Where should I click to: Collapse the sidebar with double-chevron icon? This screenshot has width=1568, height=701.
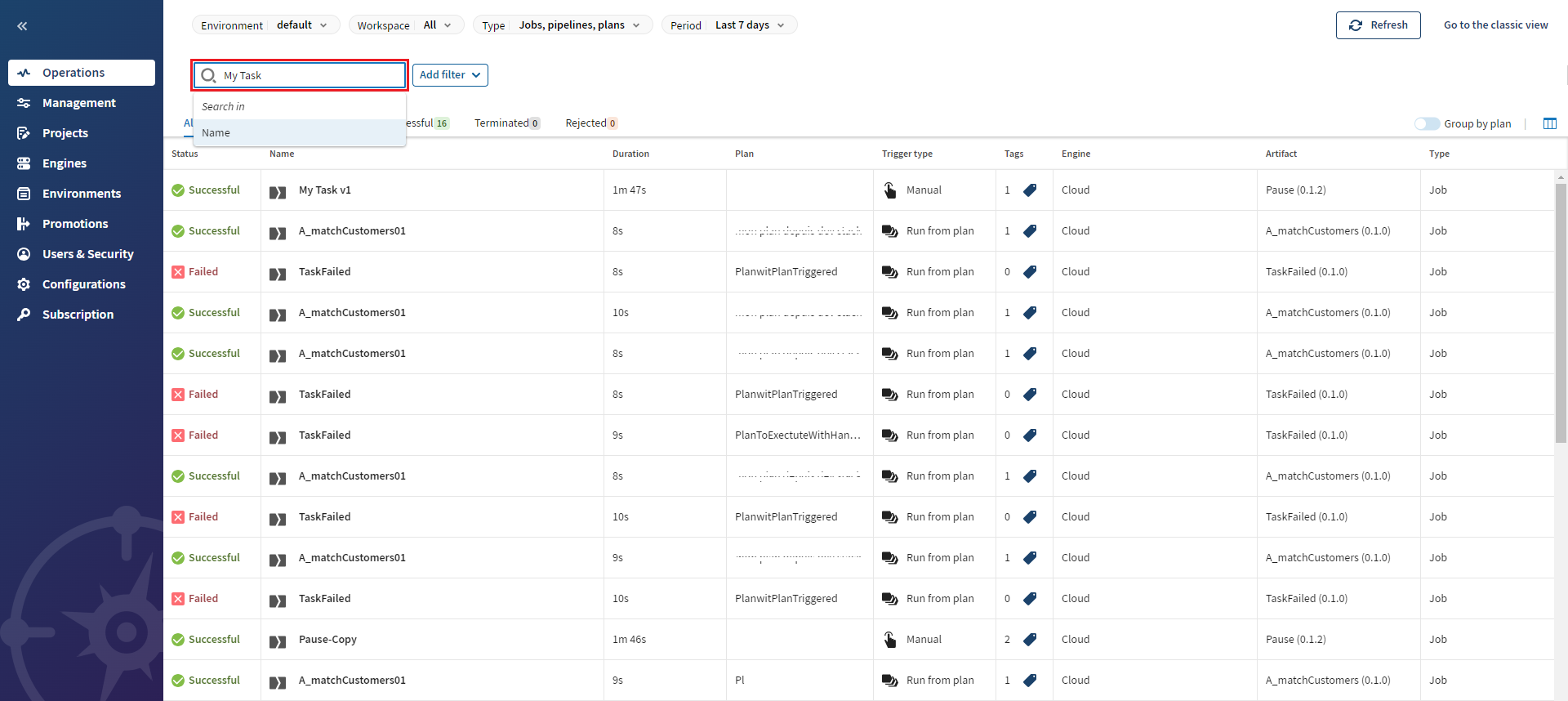(x=22, y=26)
